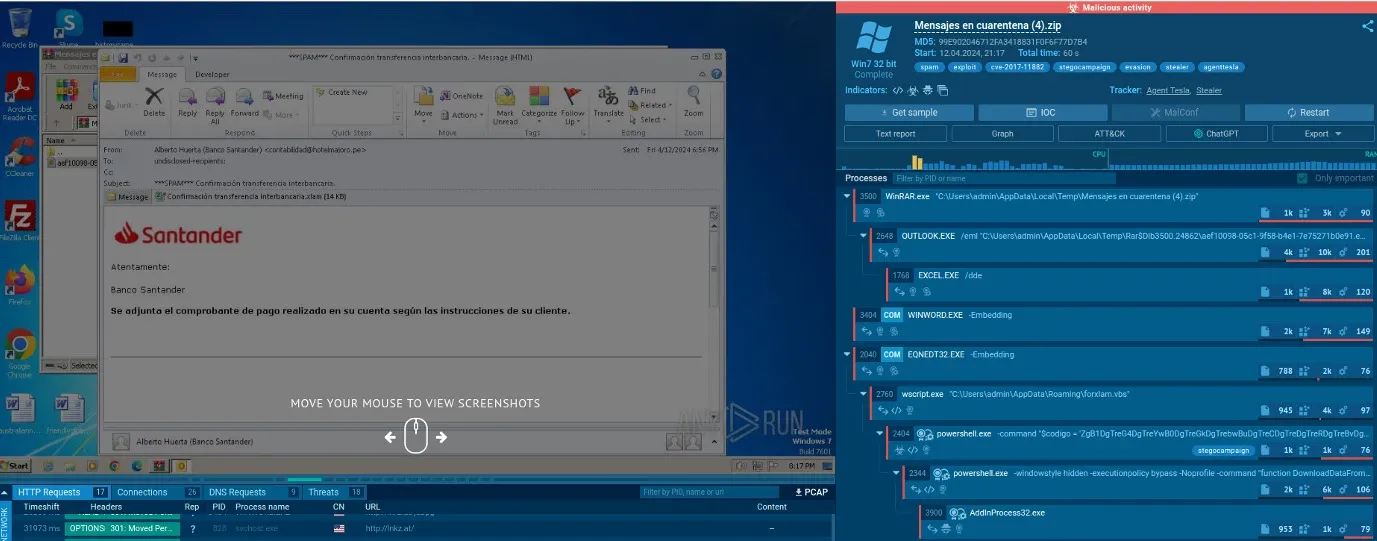
Task: Select the Developer ribbon tab in Outlook
Action: tap(212, 74)
